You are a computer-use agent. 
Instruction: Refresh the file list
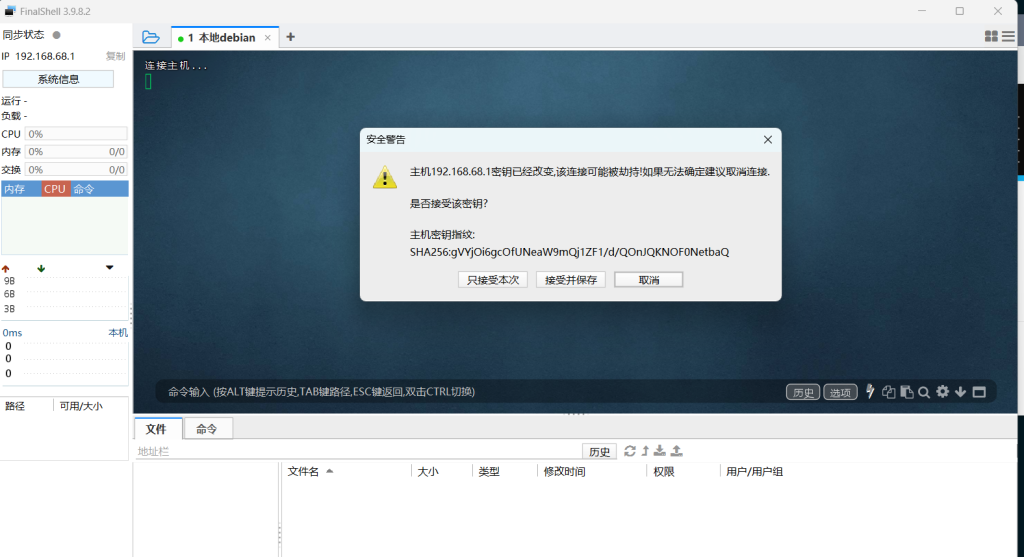click(x=630, y=451)
